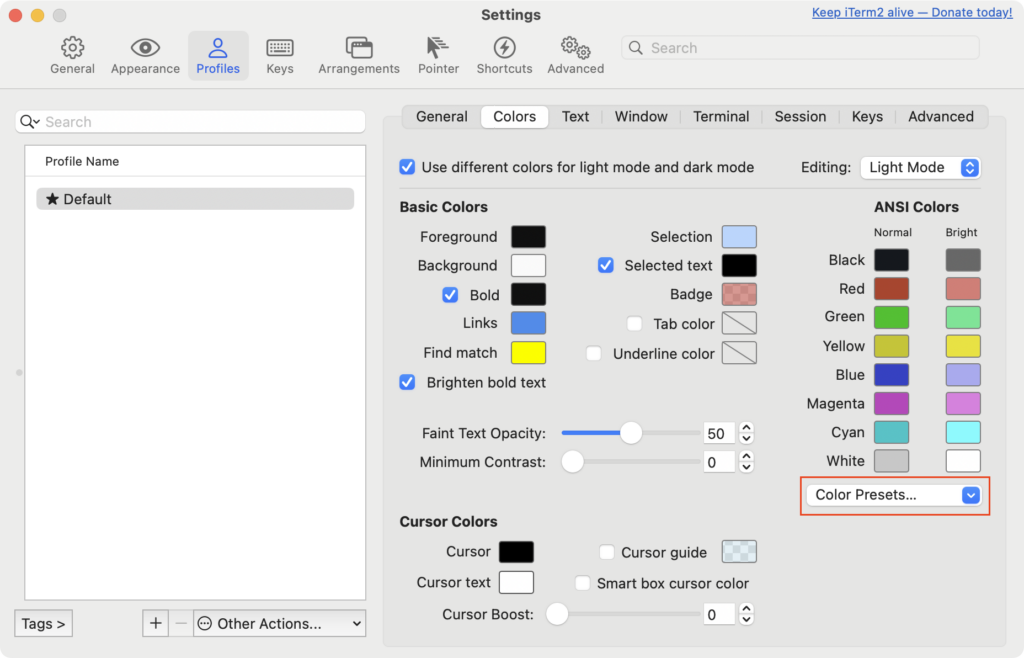Switch to the profile General tab

click(441, 116)
